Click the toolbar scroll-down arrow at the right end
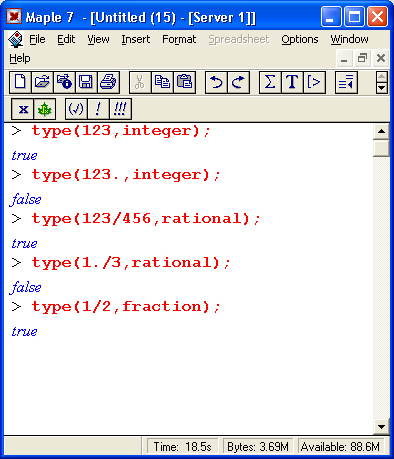This screenshot has width=394, height=459. 382,88
